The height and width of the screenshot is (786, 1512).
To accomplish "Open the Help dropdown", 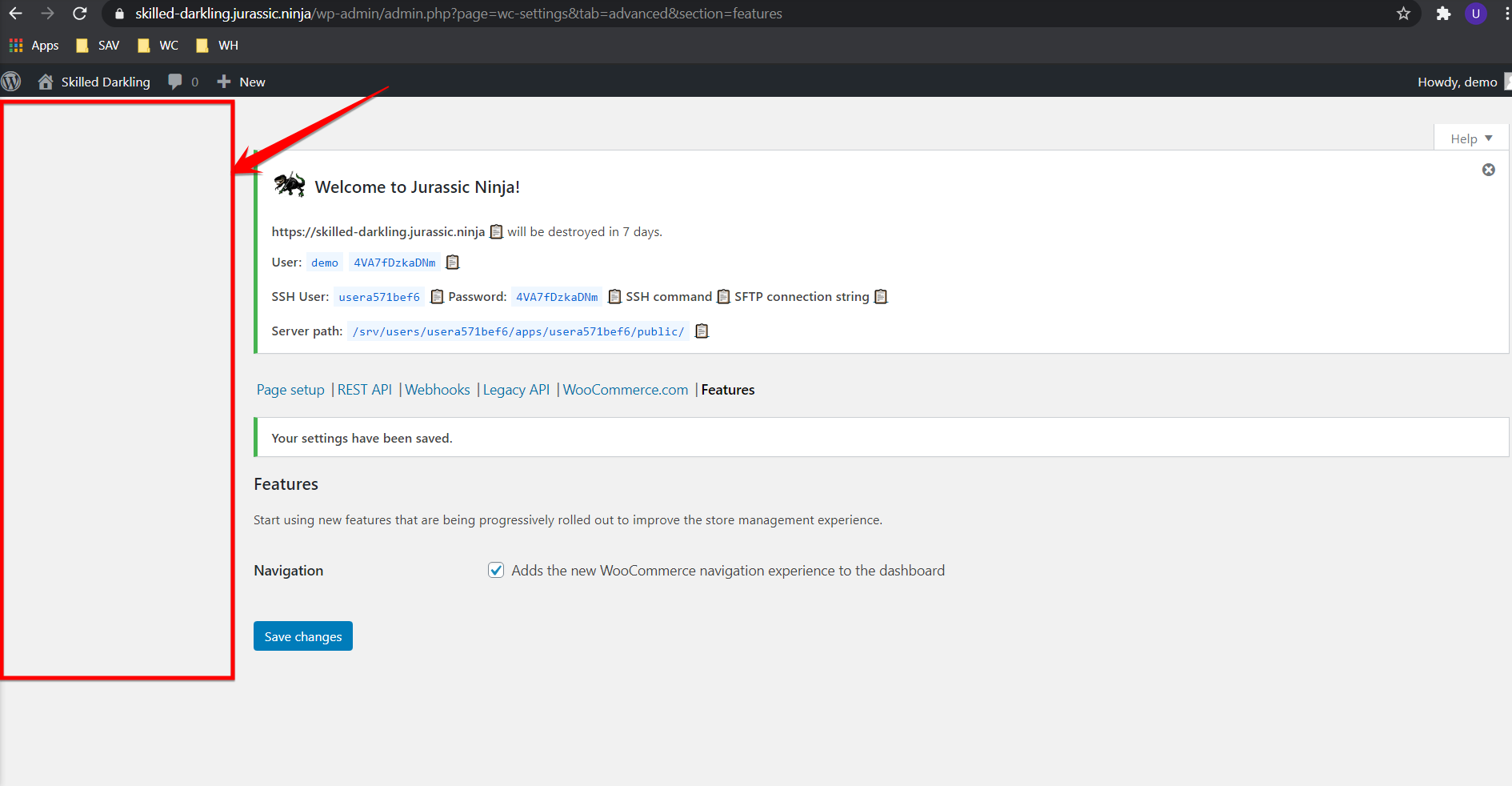I will pyautogui.click(x=1470, y=138).
